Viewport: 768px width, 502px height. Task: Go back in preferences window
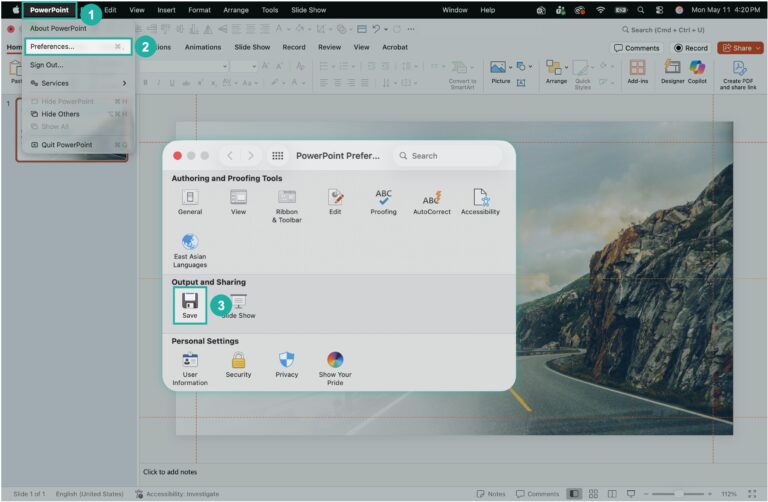230,156
